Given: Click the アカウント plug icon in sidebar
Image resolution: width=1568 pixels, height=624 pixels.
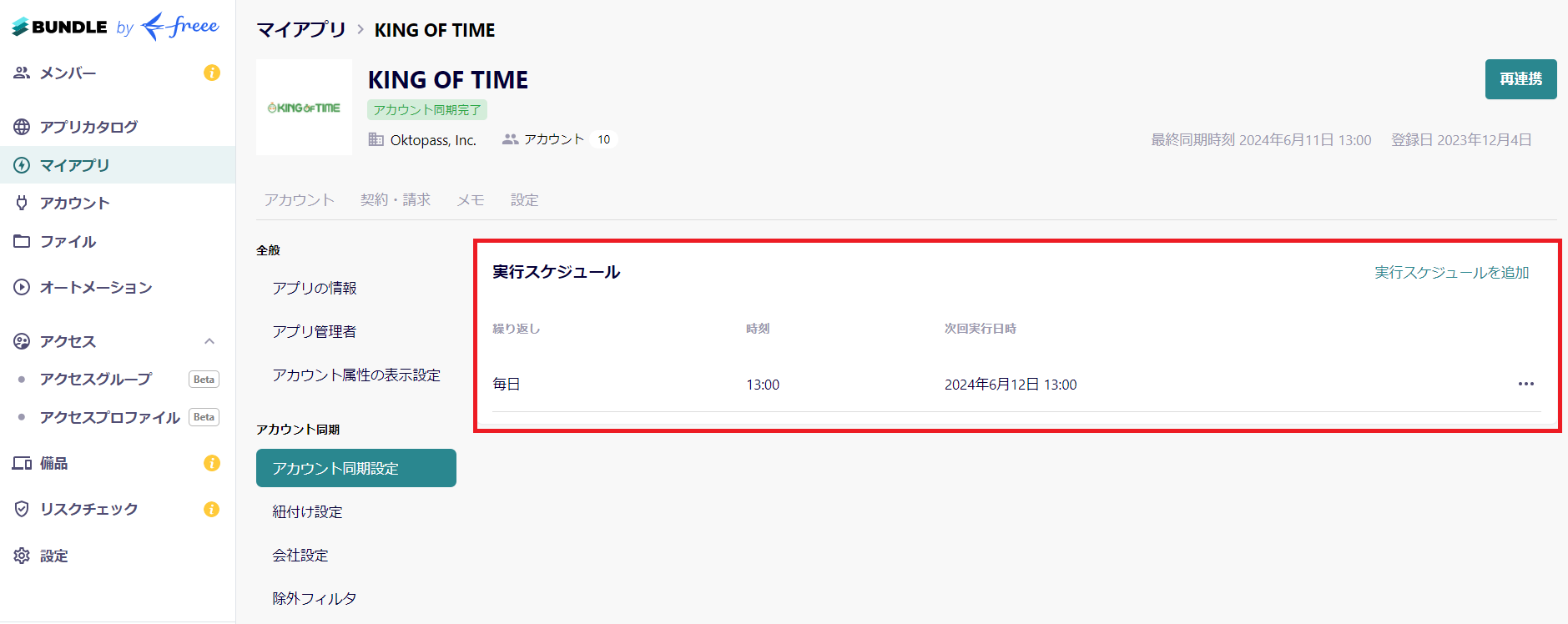Looking at the screenshot, I should 22,203.
